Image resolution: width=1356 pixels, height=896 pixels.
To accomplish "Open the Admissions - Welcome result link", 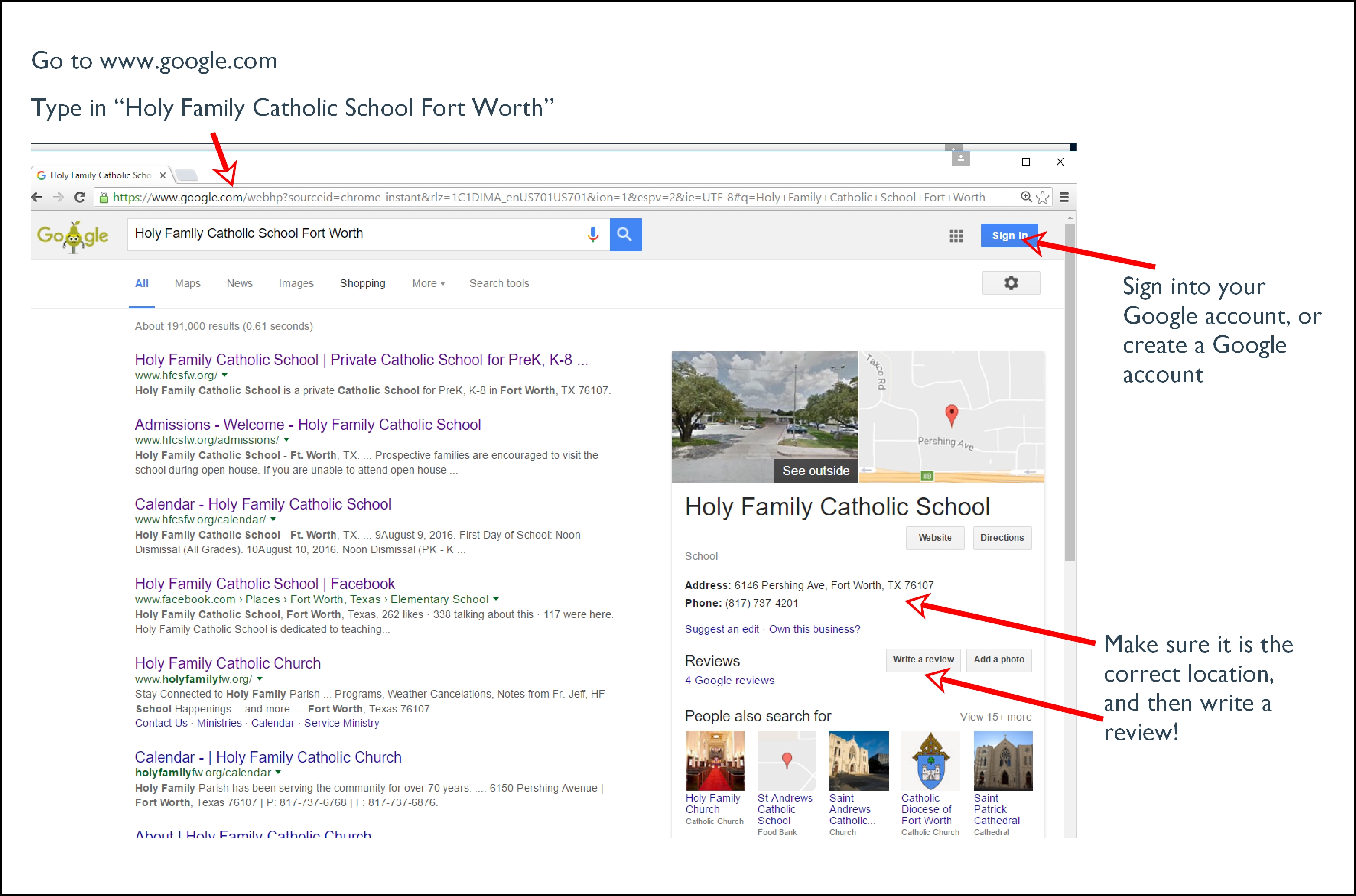I will coord(308,425).
